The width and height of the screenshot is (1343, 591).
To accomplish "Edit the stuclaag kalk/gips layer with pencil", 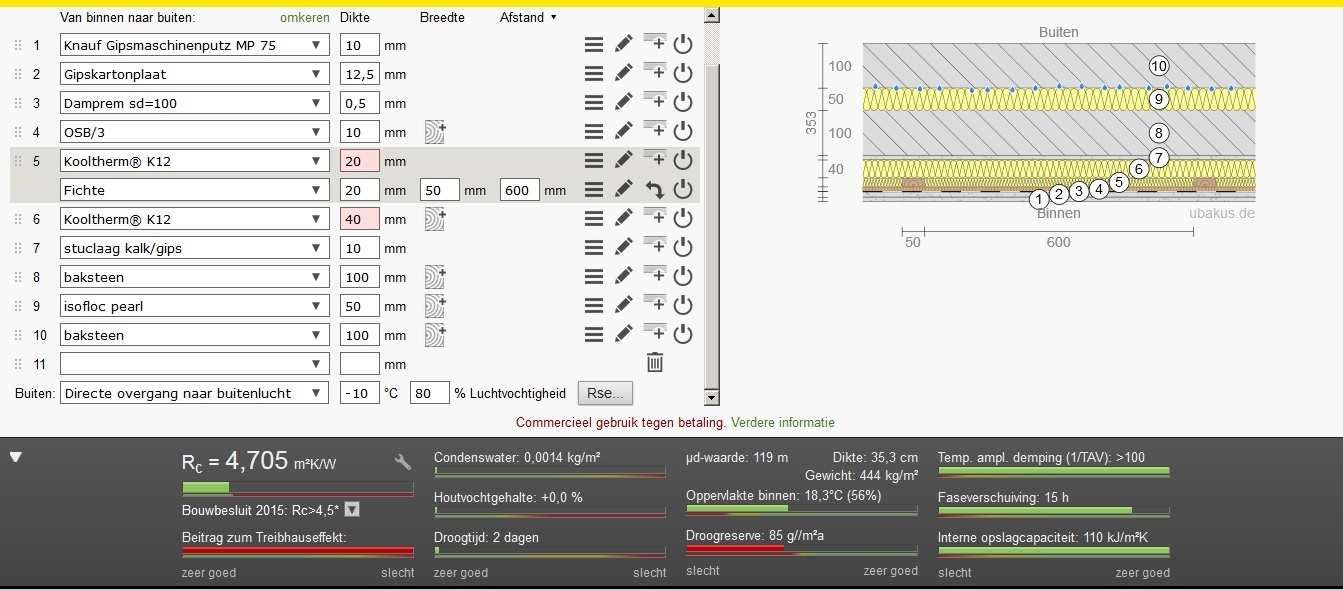I will click(624, 248).
